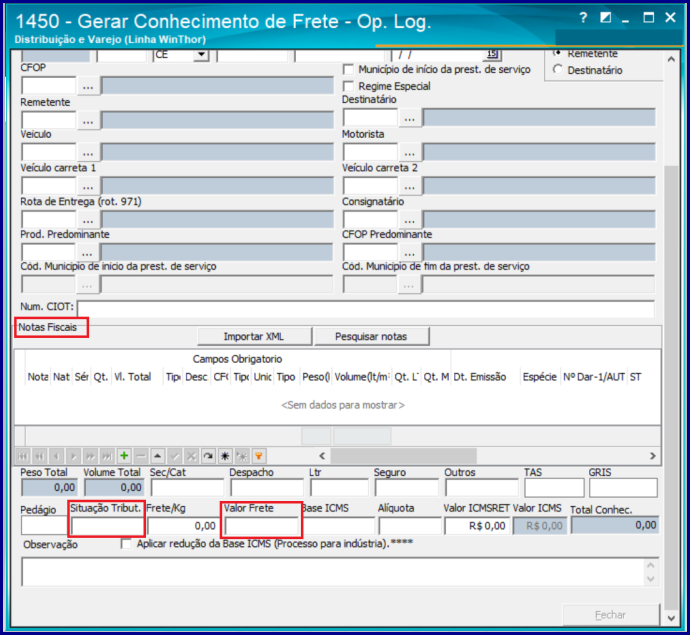This screenshot has width=690, height=635.
Task: Save a bookmark with the black star icon
Action: click(x=225, y=456)
